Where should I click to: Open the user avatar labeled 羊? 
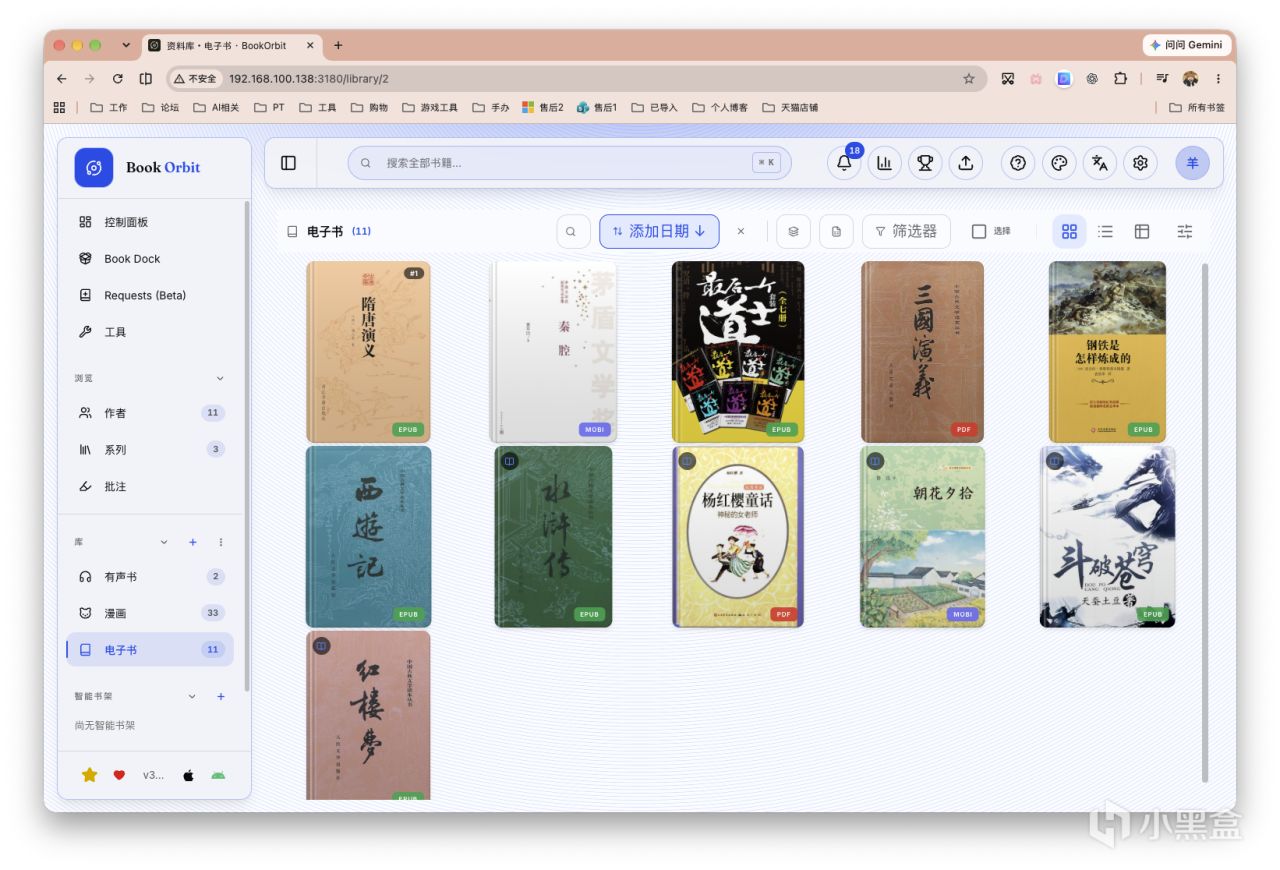pyautogui.click(x=1192, y=163)
